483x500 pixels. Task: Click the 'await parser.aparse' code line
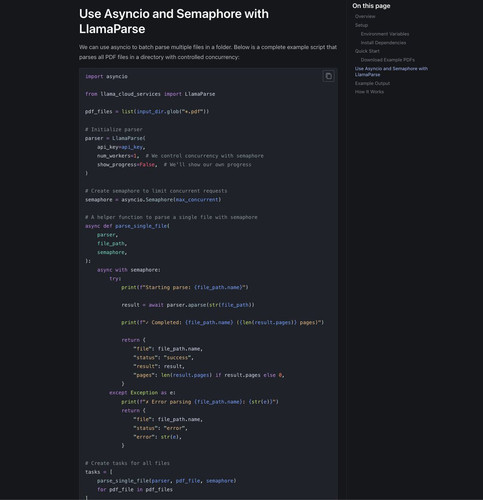tap(188, 305)
